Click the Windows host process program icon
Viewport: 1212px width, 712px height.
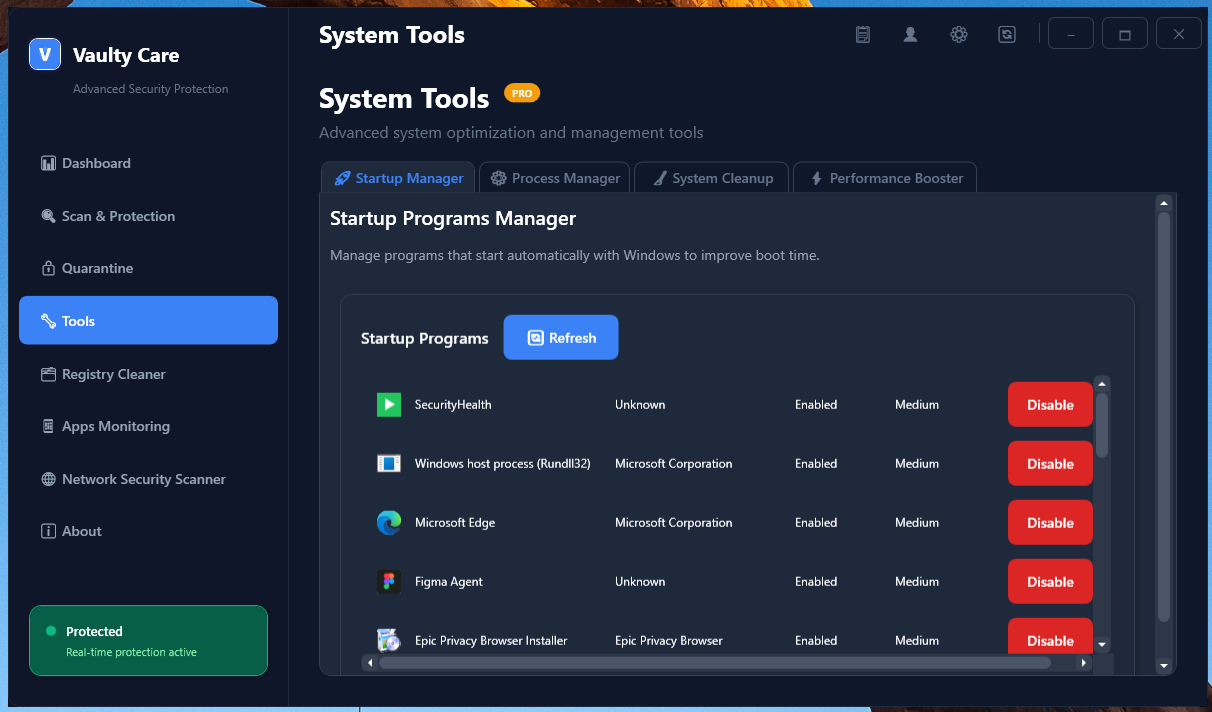(389, 463)
